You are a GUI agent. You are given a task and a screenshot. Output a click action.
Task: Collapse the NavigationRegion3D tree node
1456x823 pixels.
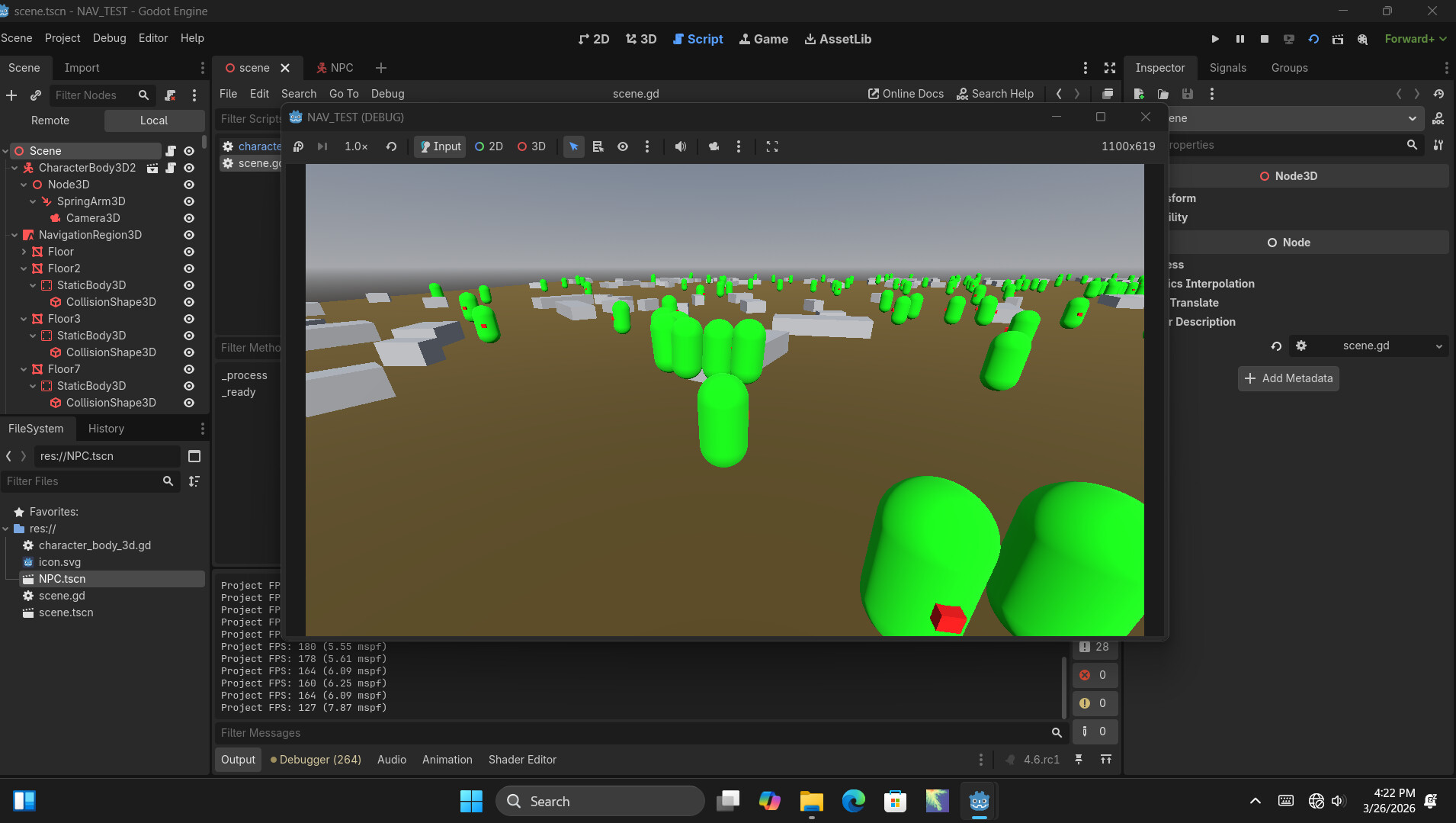click(x=14, y=235)
